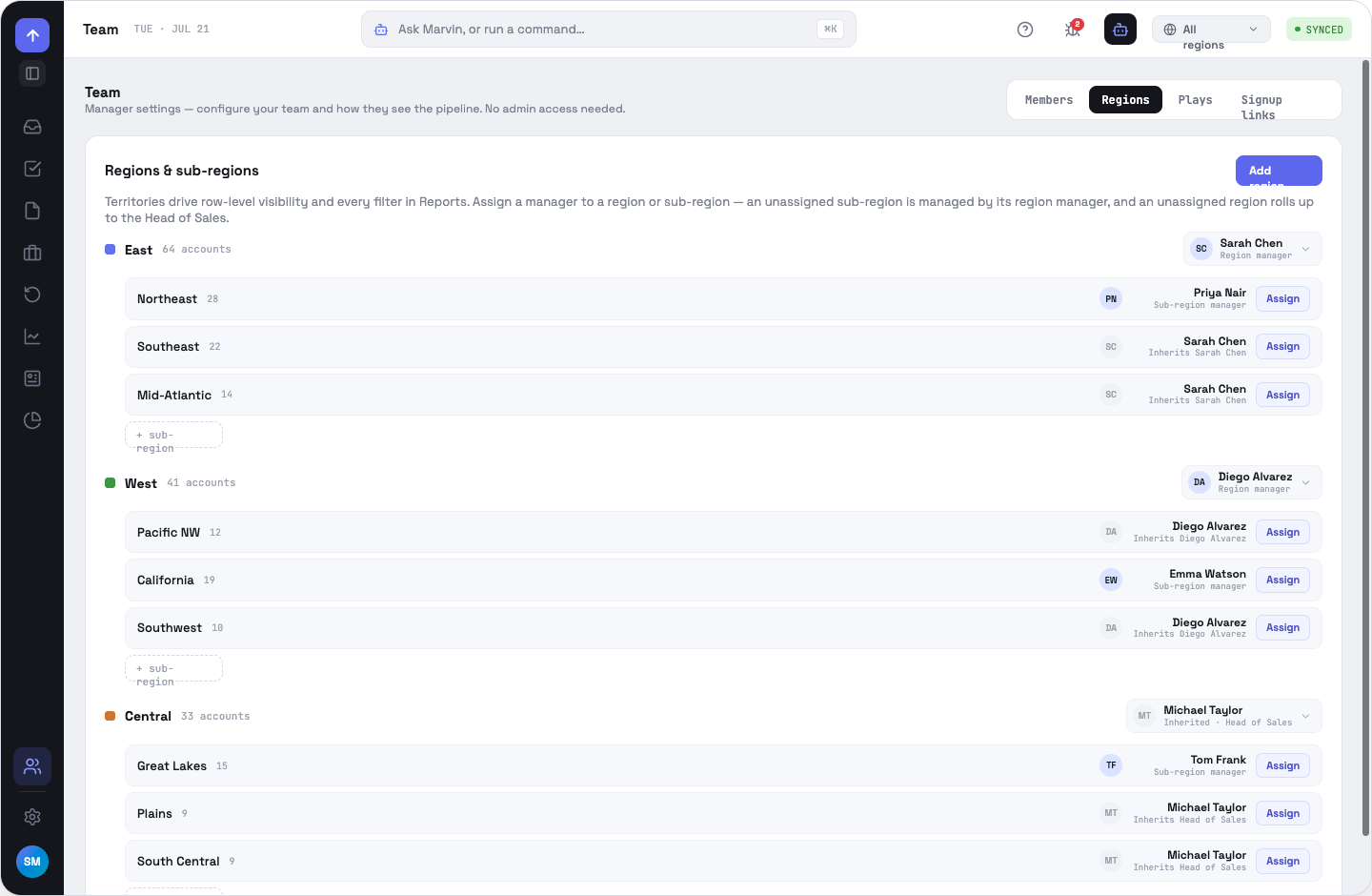The width and height of the screenshot is (1372, 896).
Task: Open the Marvin robot assistant button
Action: click(1120, 30)
